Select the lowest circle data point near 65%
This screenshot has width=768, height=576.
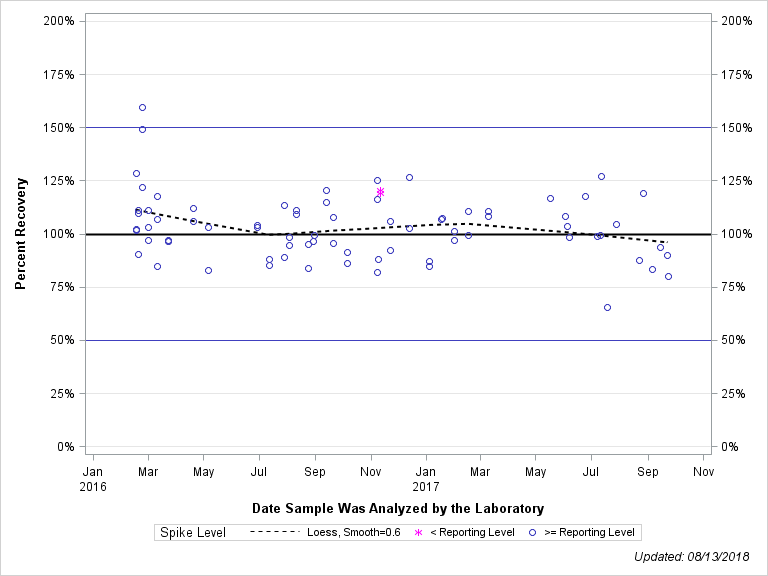(x=607, y=308)
